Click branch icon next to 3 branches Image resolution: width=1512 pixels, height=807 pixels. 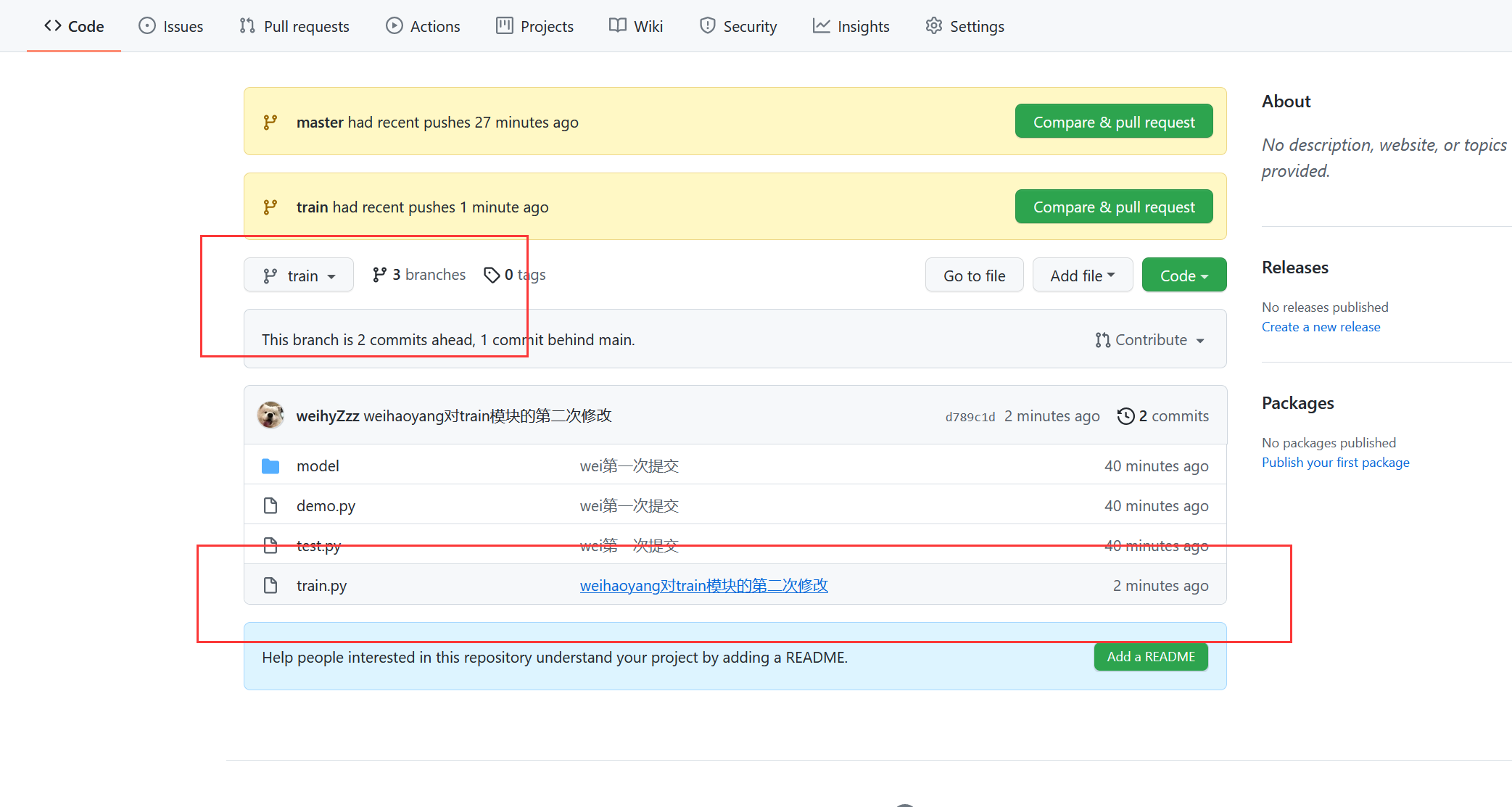pyautogui.click(x=379, y=275)
